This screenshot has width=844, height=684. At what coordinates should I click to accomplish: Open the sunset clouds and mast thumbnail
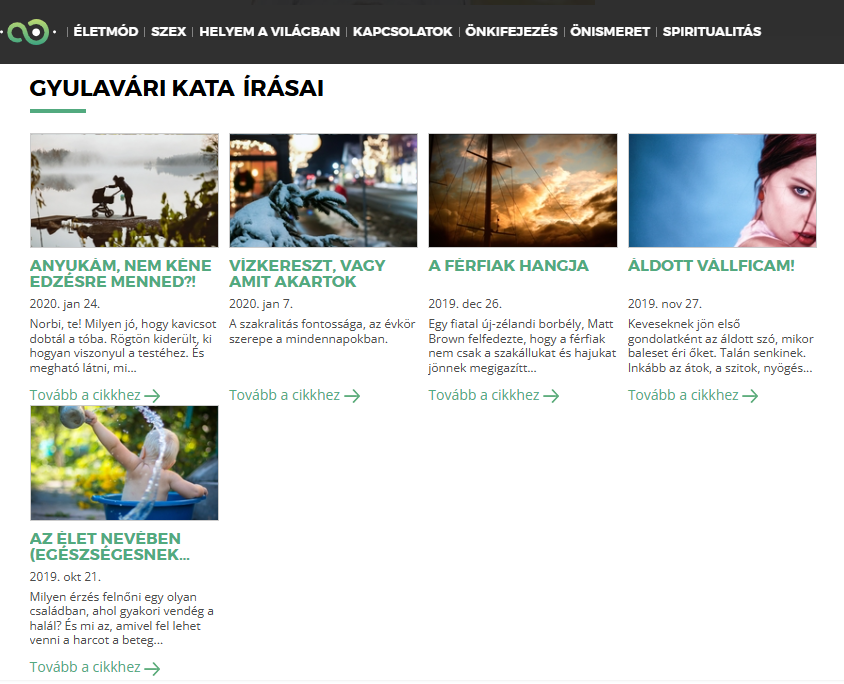tap(523, 190)
